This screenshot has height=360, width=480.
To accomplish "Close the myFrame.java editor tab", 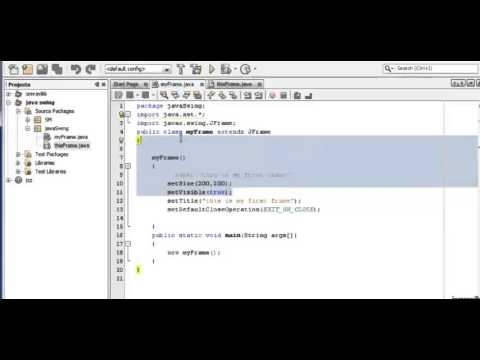I will [202, 85].
